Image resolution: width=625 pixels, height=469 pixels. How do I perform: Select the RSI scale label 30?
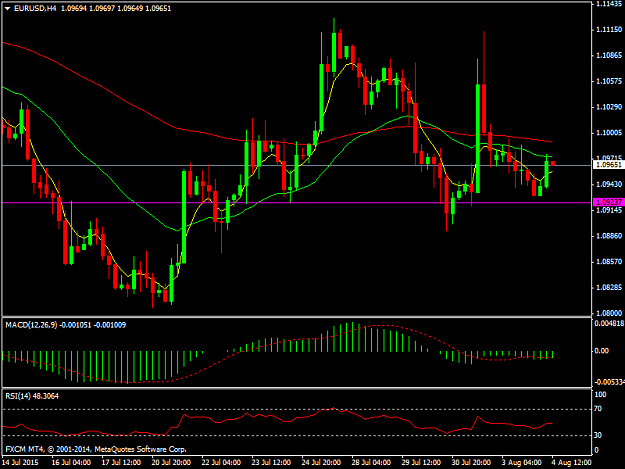(598, 436)
